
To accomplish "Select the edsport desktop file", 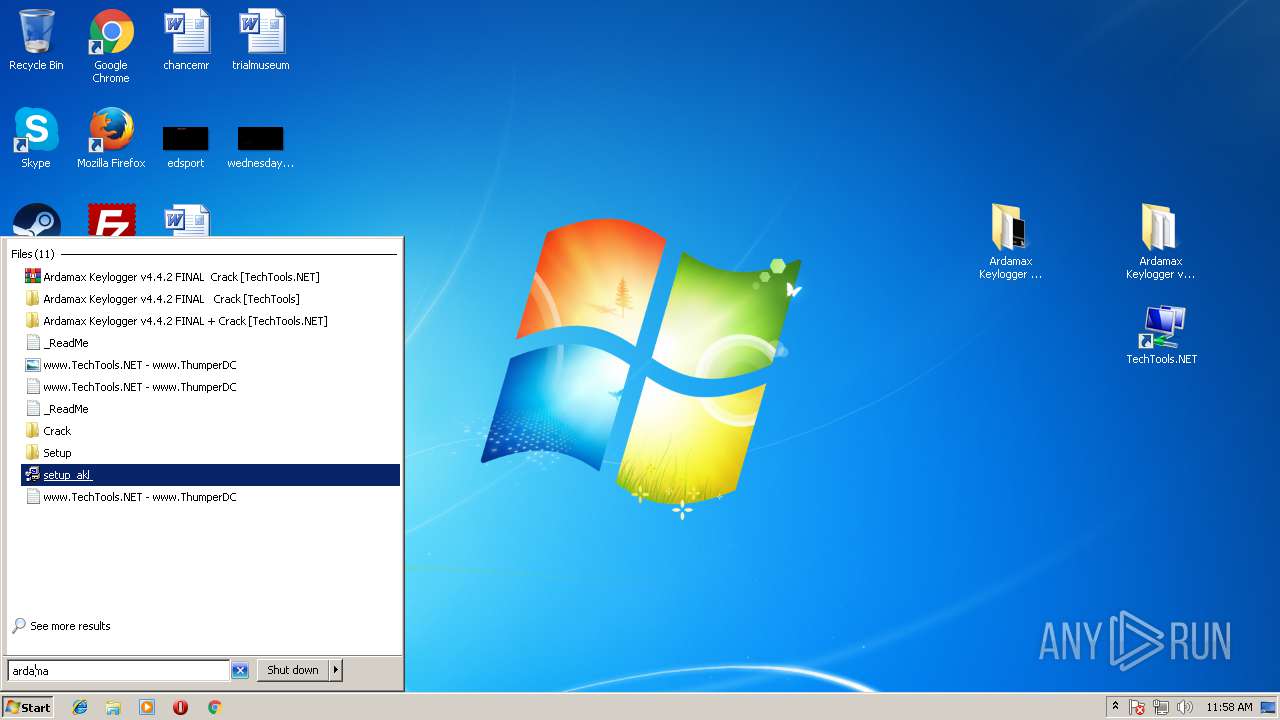I will click(x=186, y=145).
